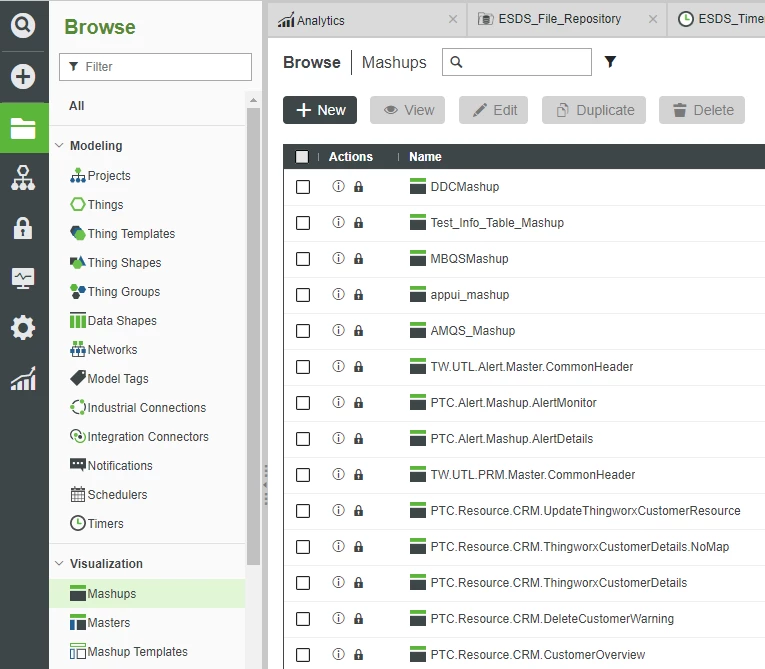The height and width of the screenshot is (669, 765).
Task: Click permissions lock for AMQS_Mashup
Action: pyautogui.click(x=359, y=331)
